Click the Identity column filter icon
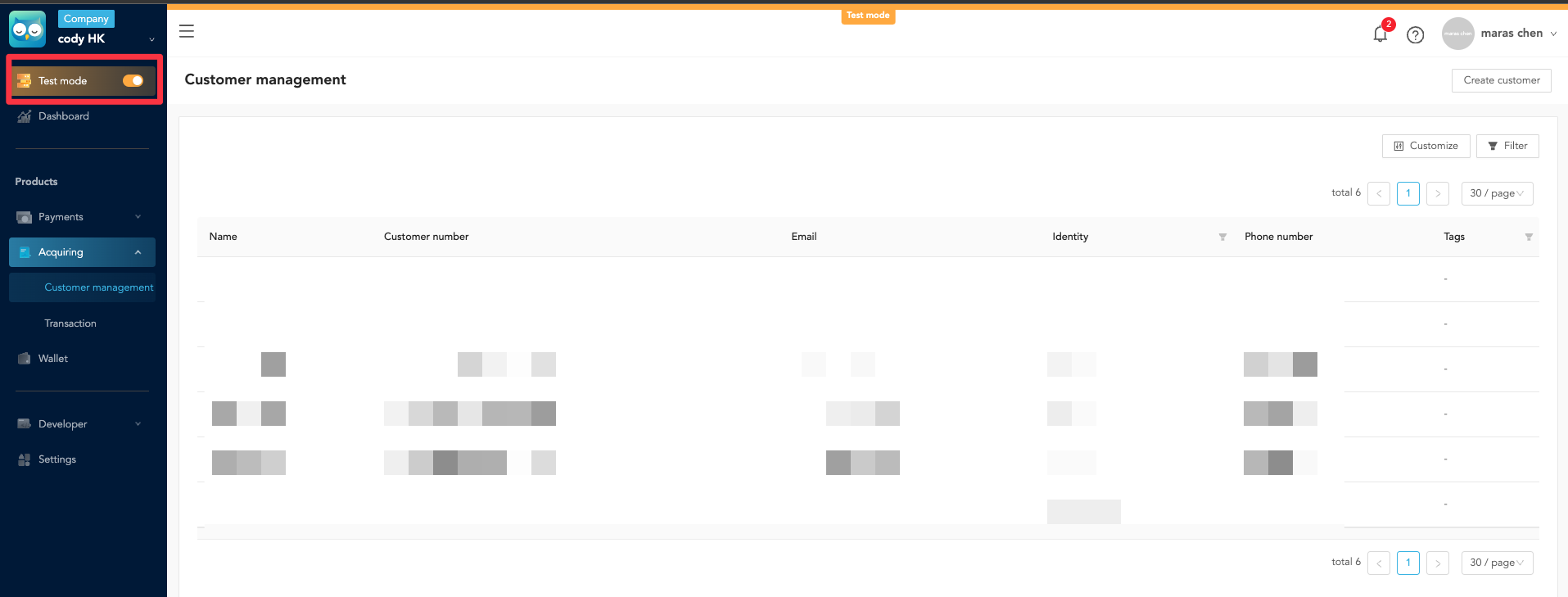Screen dimensions: 1568x597 tap(1222, 237)
